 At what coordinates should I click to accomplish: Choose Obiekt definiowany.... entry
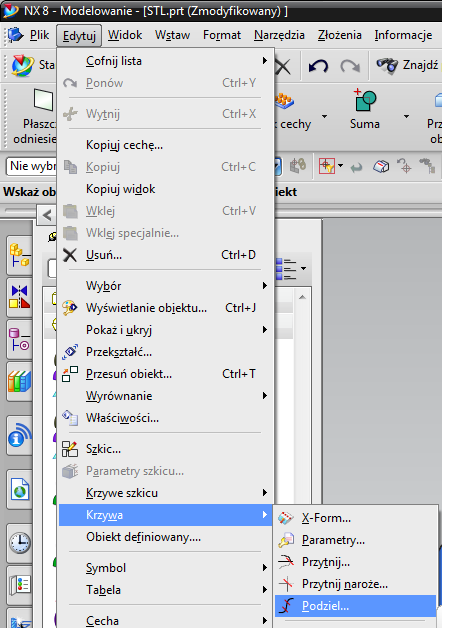click(166, 537)
